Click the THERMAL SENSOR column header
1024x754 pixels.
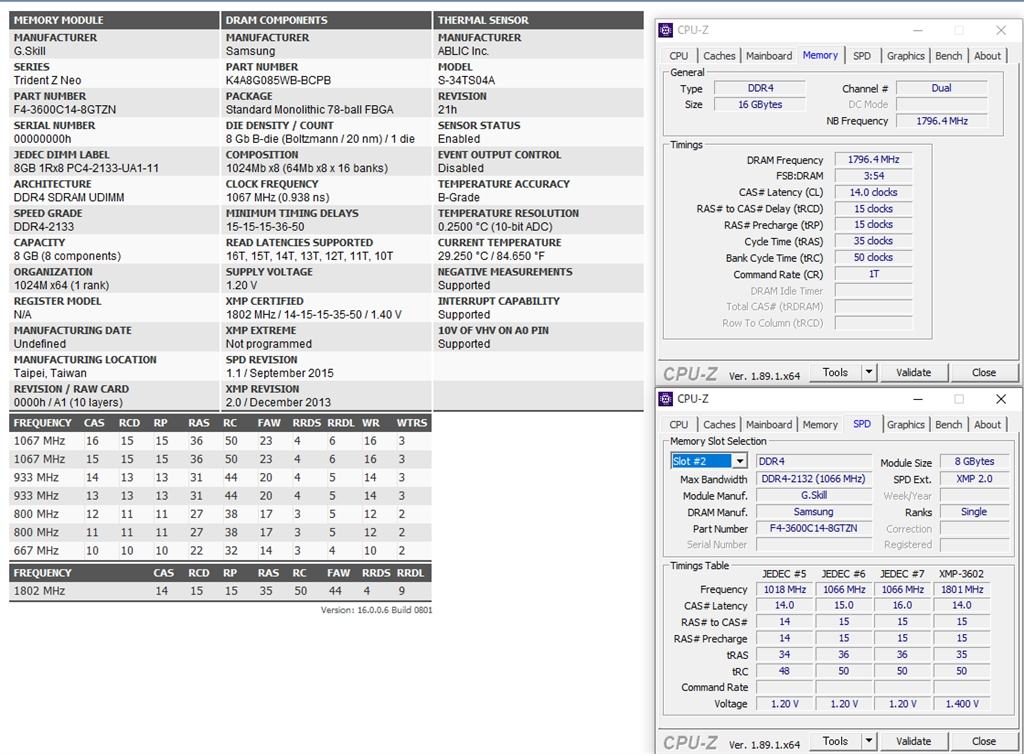(x=538, y=20)
